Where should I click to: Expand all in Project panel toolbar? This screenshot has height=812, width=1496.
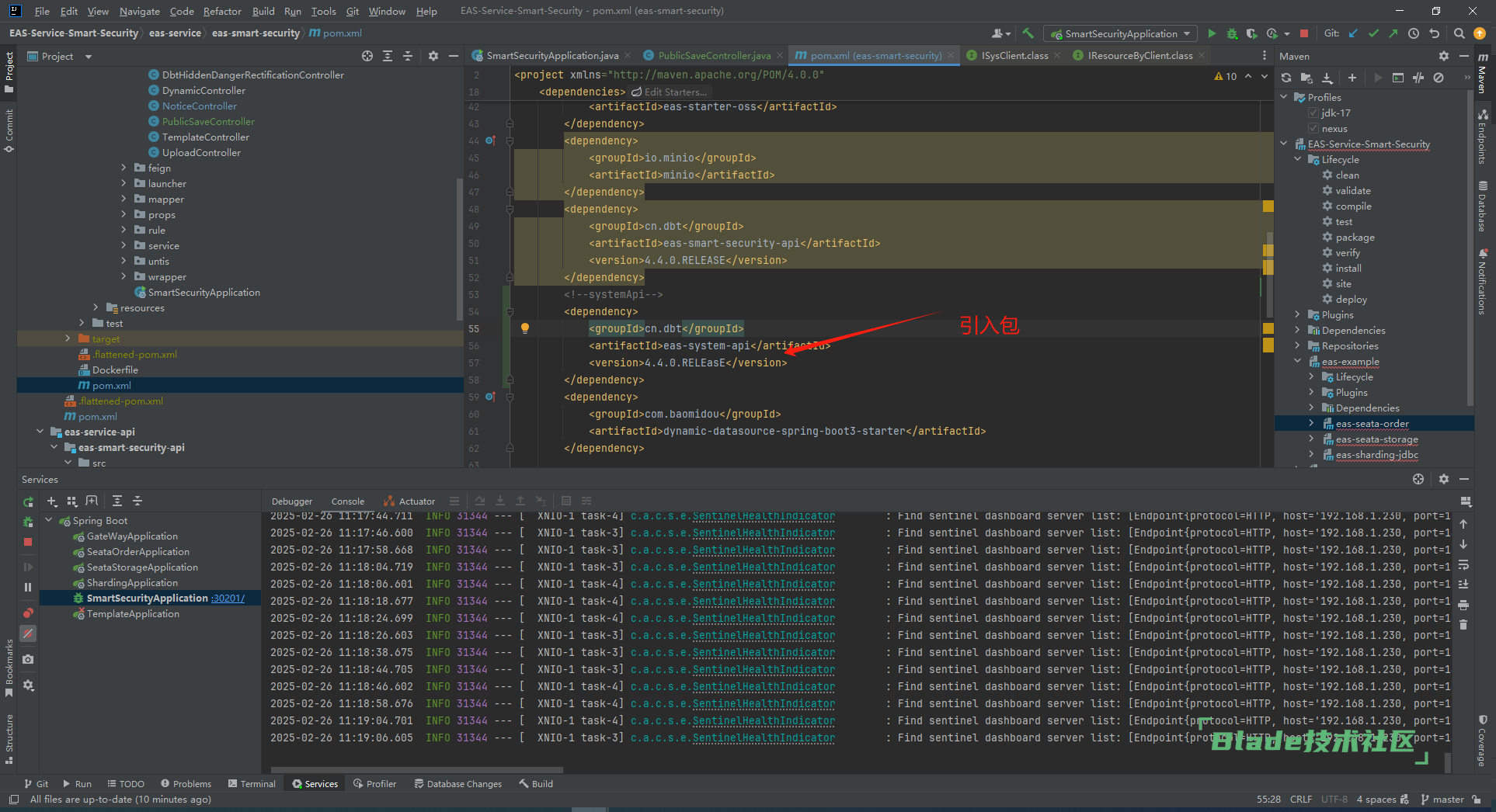[x=388, y=56]
